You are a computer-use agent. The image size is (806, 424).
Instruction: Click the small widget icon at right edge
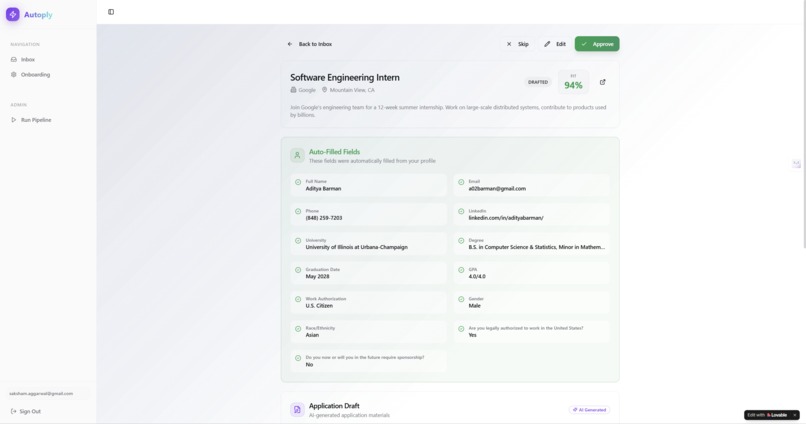[796, 164]
